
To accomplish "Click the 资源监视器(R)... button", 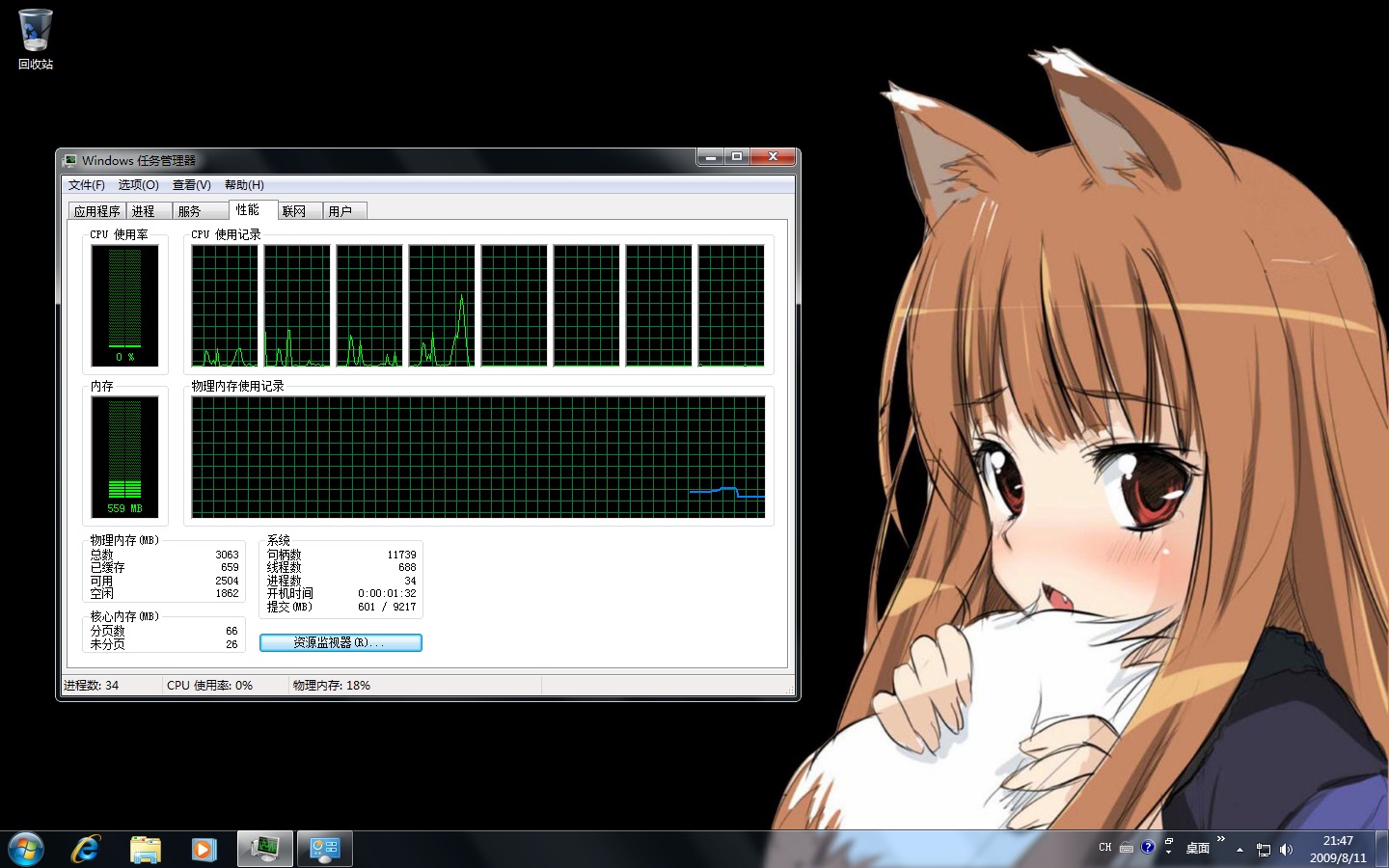I will coord(340,642).
